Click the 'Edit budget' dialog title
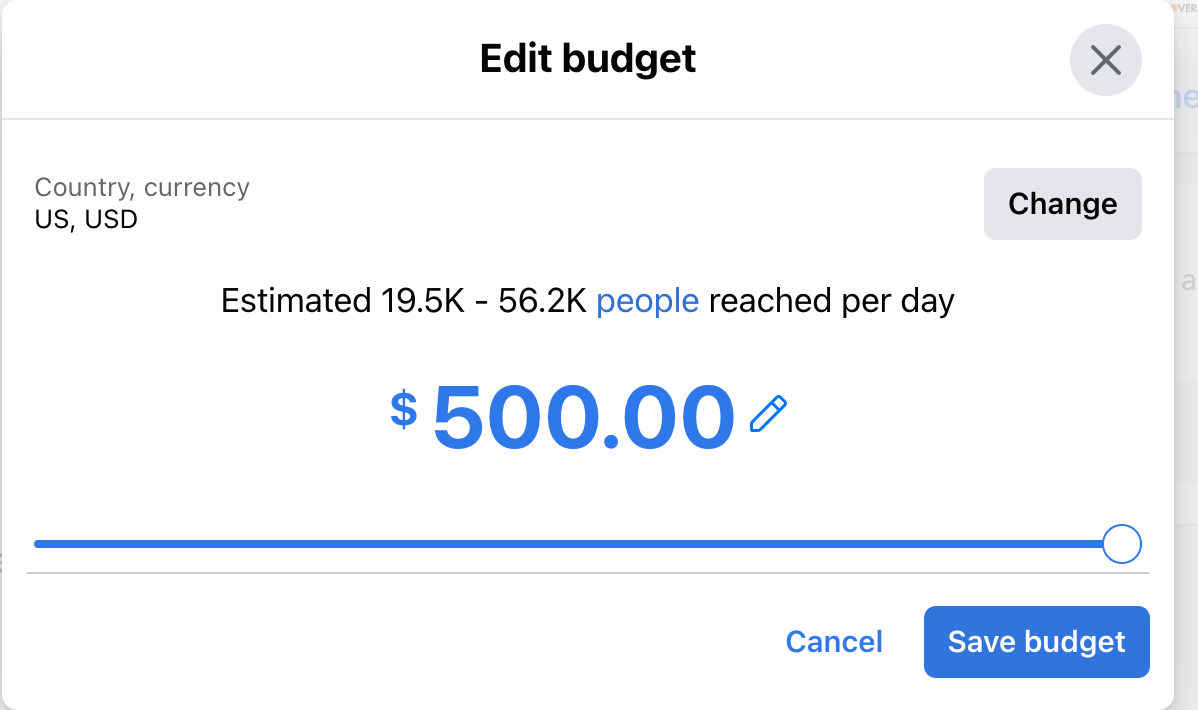 coord(588,59)
